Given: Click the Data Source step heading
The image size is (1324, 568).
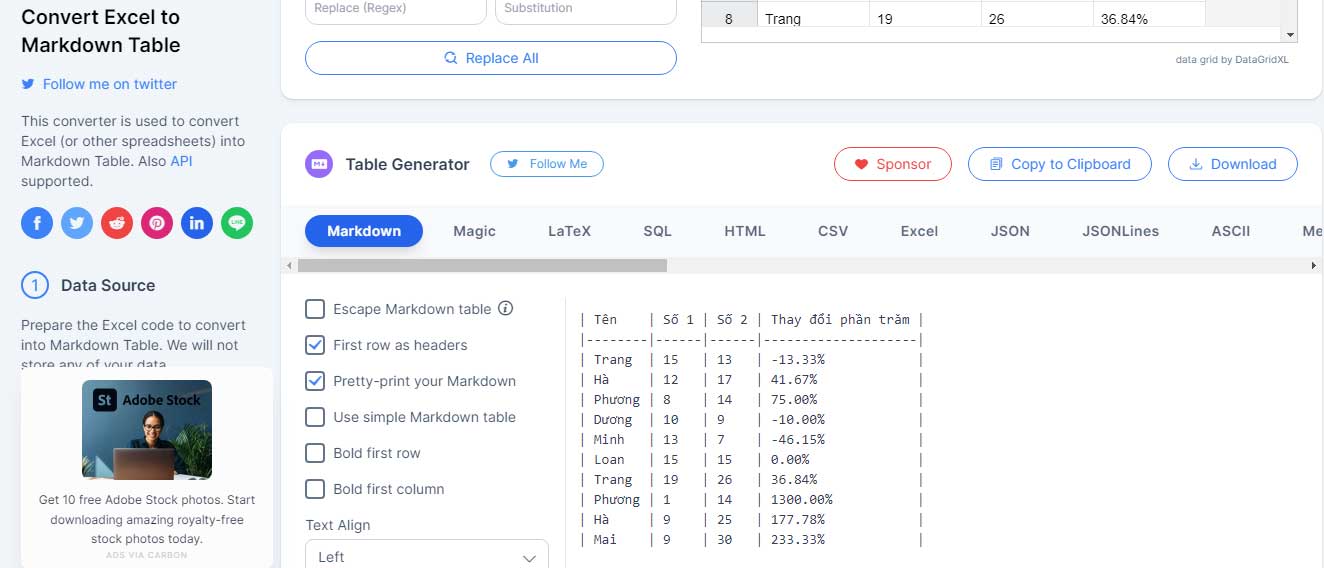Looking at the screenshot, I should (108, 285).
